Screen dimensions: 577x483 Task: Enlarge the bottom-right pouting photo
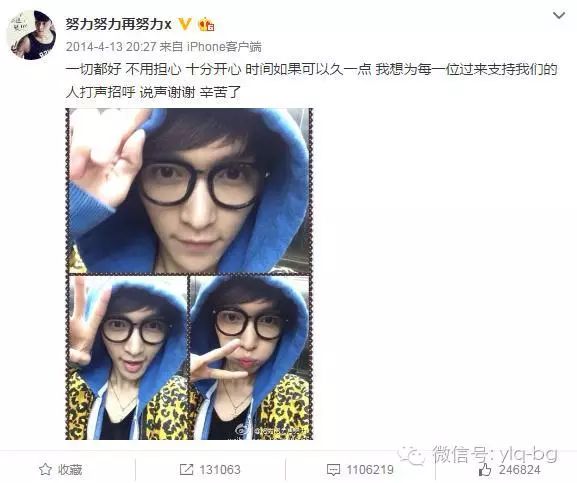pyautogui.click(x=250, y=357)
